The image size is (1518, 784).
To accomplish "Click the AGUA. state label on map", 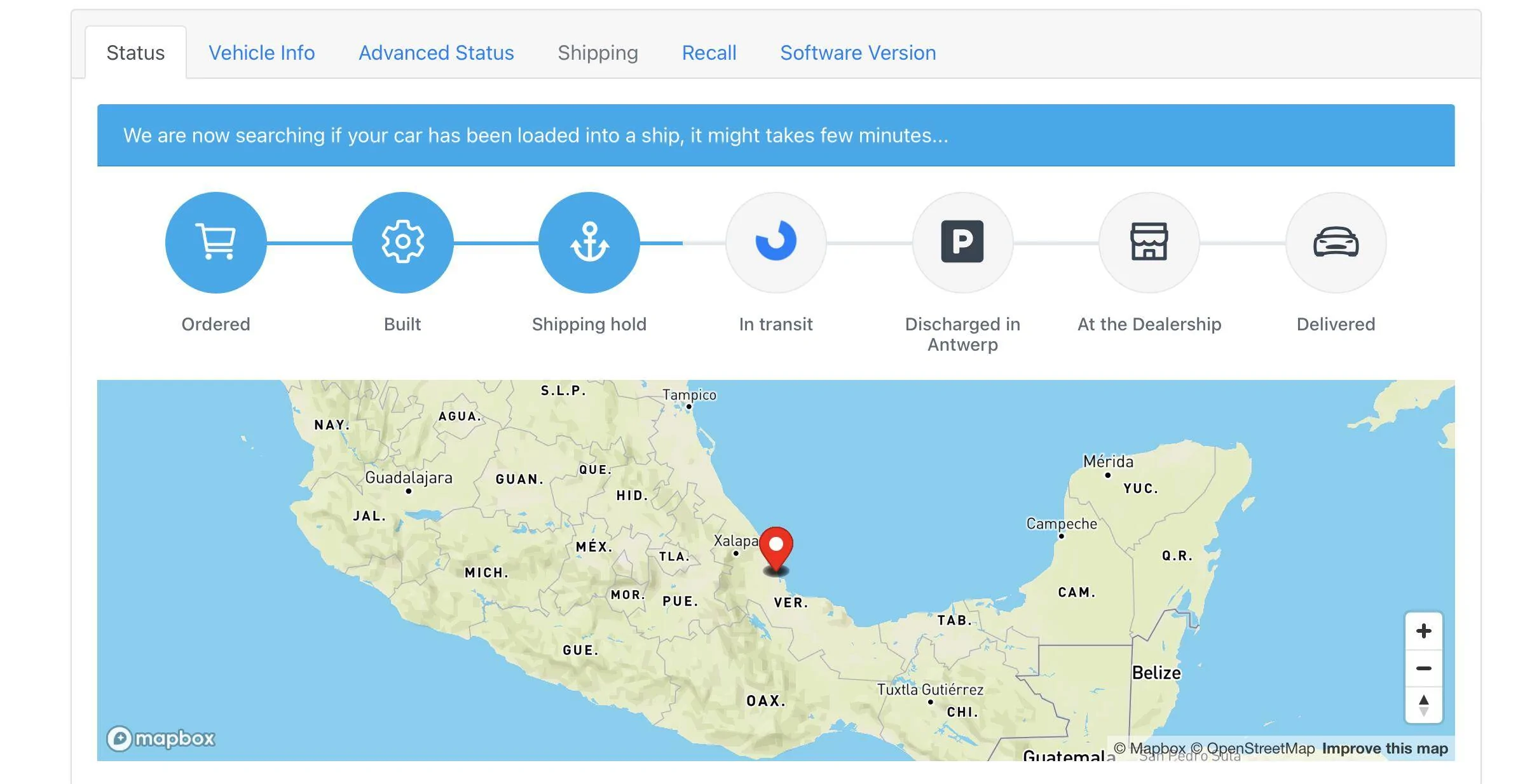I will [x=460, y=416].
